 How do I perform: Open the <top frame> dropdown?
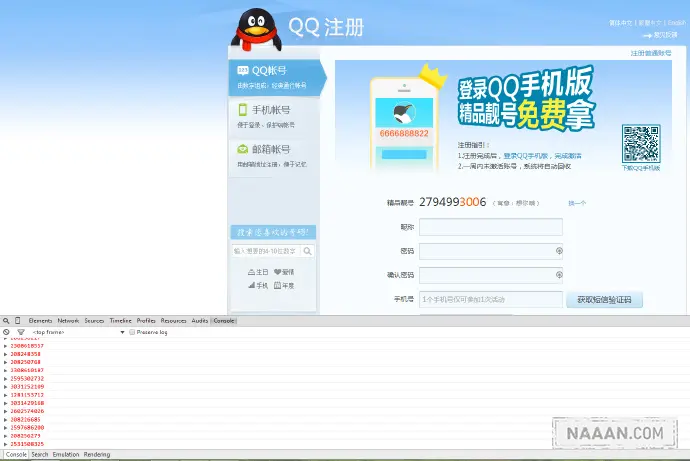(78, 332)
